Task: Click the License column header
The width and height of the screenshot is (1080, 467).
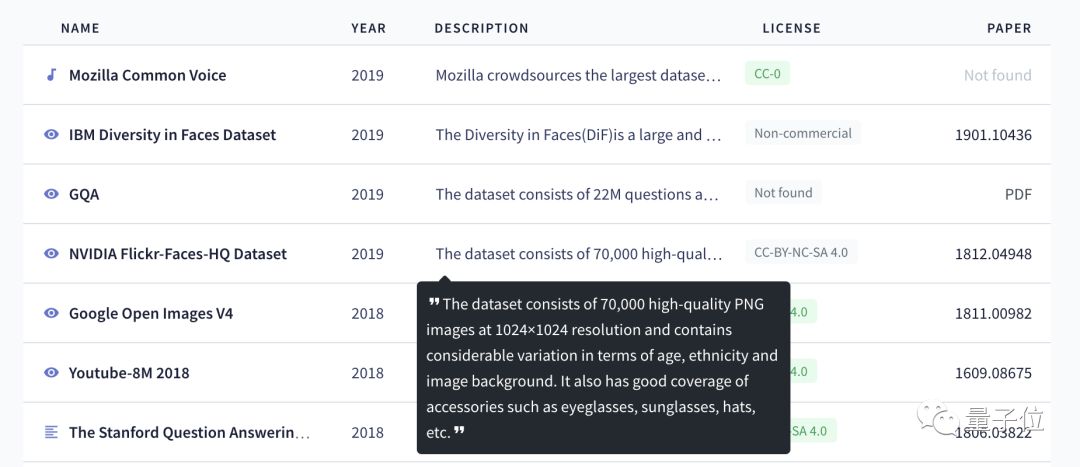Action: [x=791, y=28]
